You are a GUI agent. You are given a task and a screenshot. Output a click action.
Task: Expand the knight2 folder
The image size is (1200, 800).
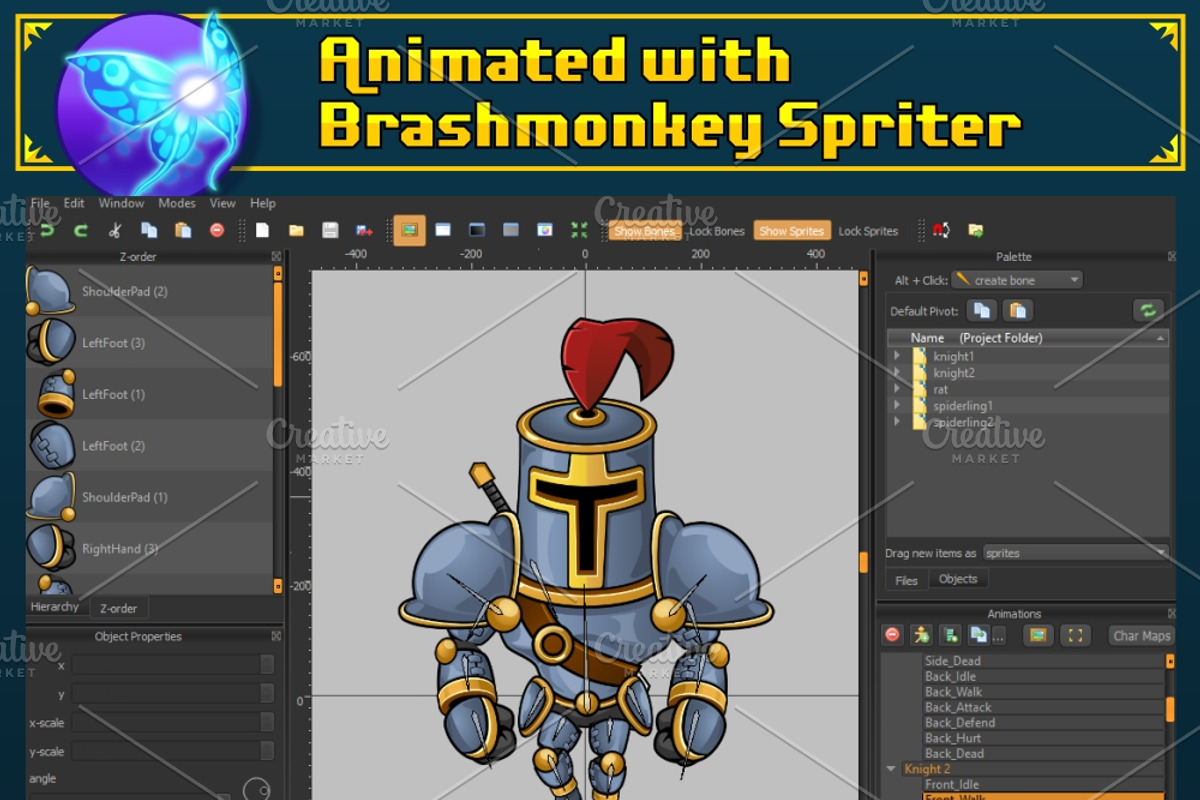point(897,373)
